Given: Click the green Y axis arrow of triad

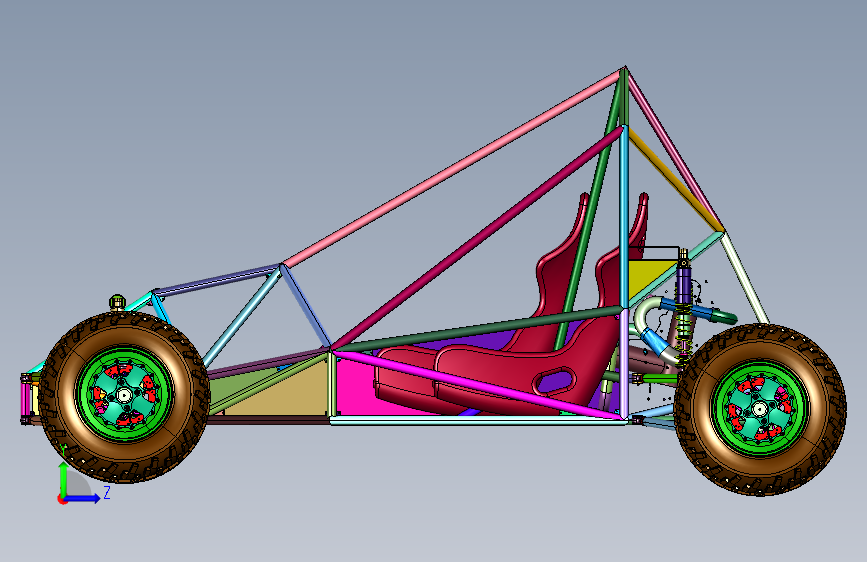Looking at the screenshot, I should (x=63, y=478).
